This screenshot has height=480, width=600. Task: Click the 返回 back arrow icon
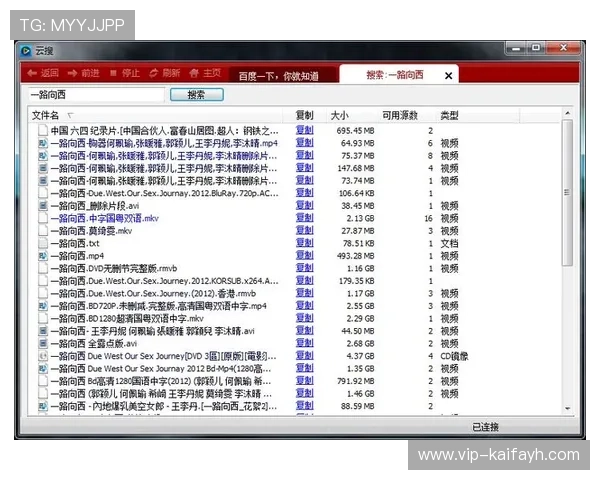(x=33, y=73)
